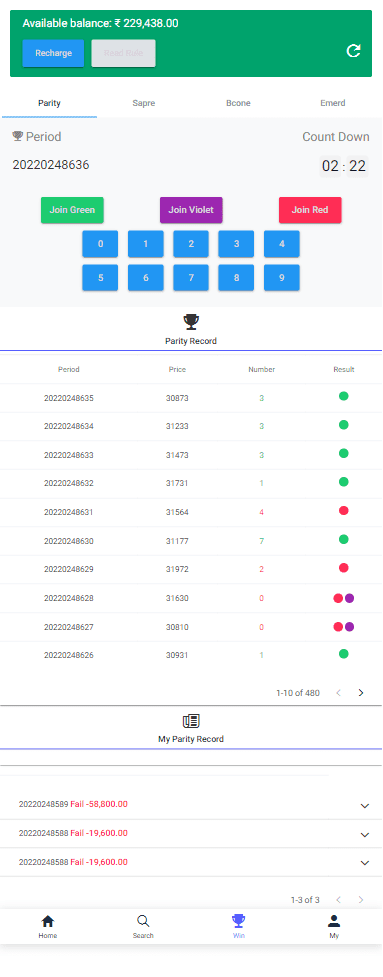
Task: Click the Read Rule button
Action: click(123, 53)
